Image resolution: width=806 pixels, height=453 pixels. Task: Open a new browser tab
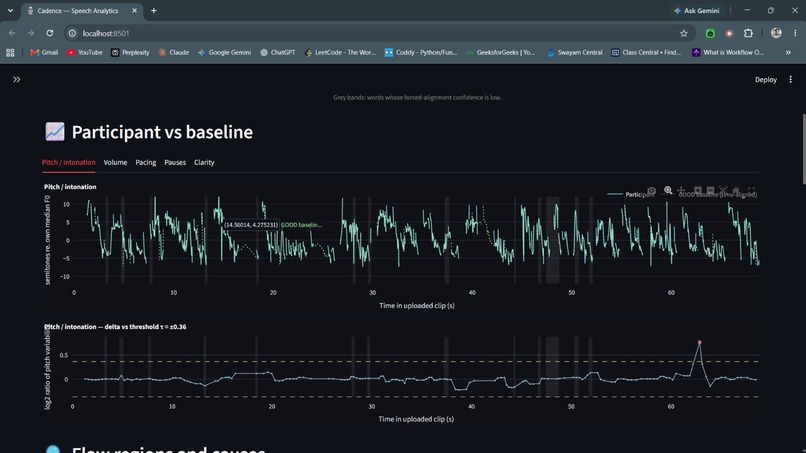pyautogui.click(x=154, y=10)
